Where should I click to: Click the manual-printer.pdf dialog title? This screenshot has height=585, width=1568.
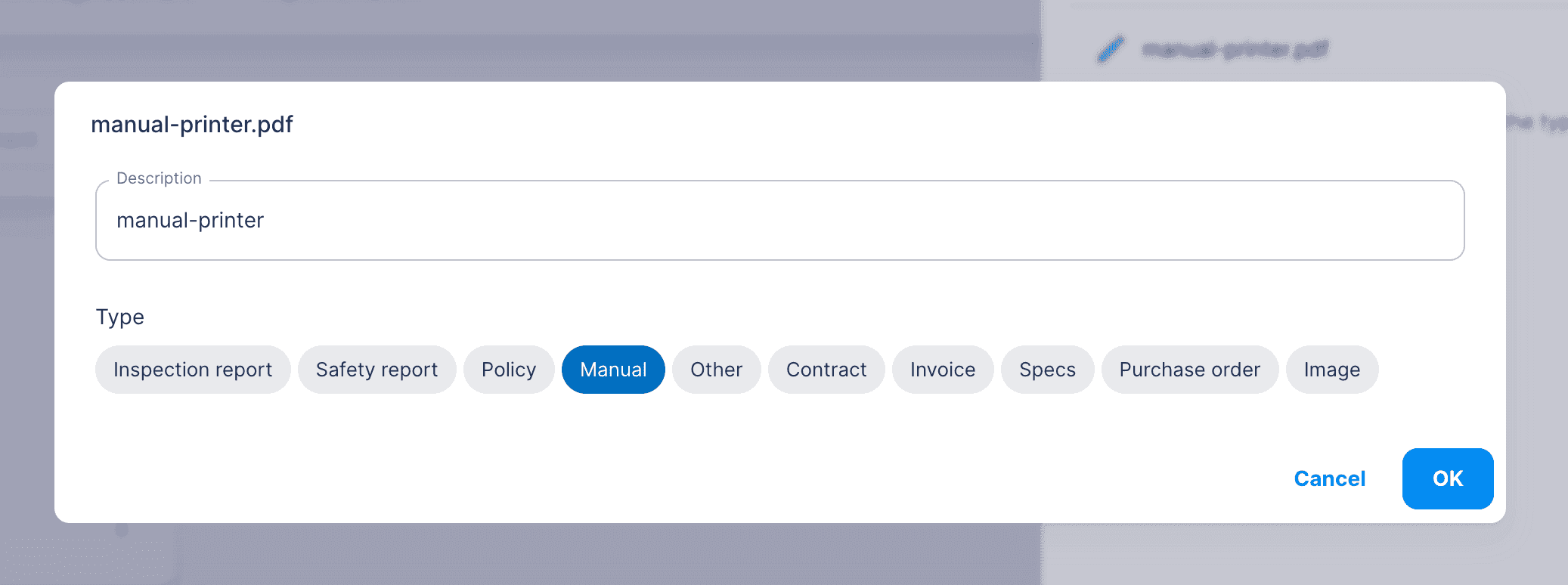[x=193, y=124]
